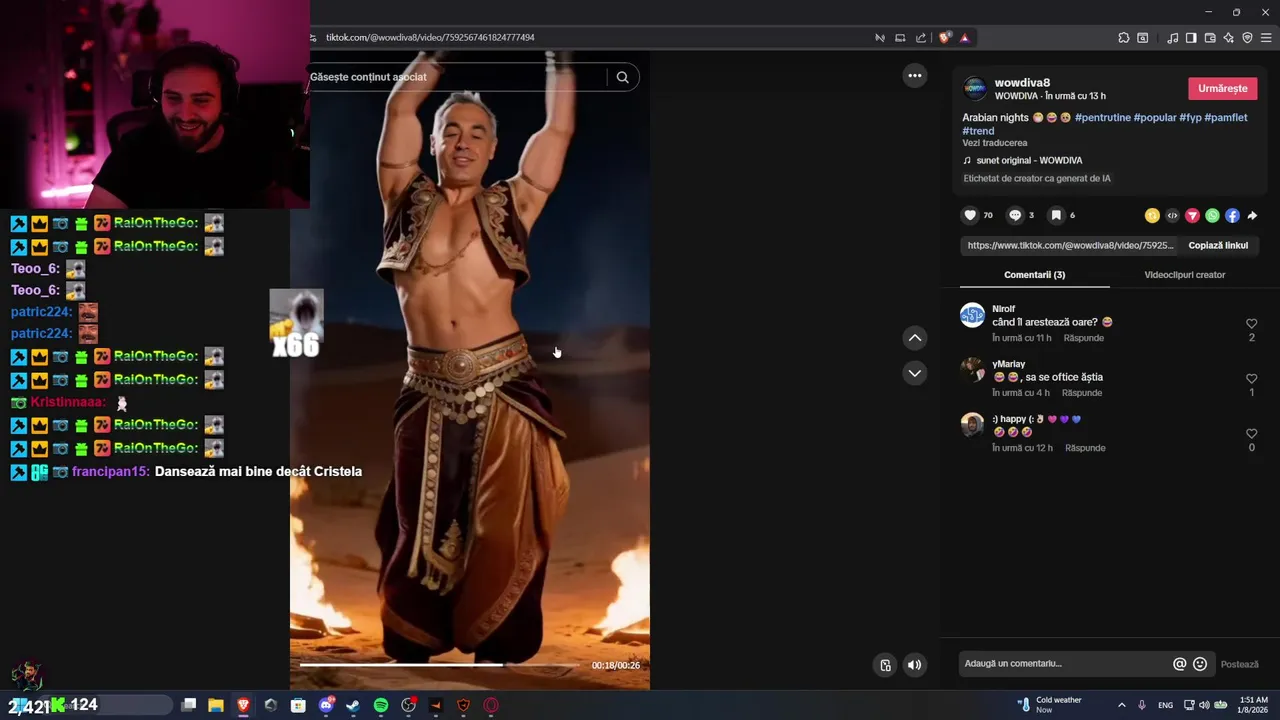
Task: Repost the video with the yellow repost icon
Action: pyautogui.click(x=1152, y=215)
